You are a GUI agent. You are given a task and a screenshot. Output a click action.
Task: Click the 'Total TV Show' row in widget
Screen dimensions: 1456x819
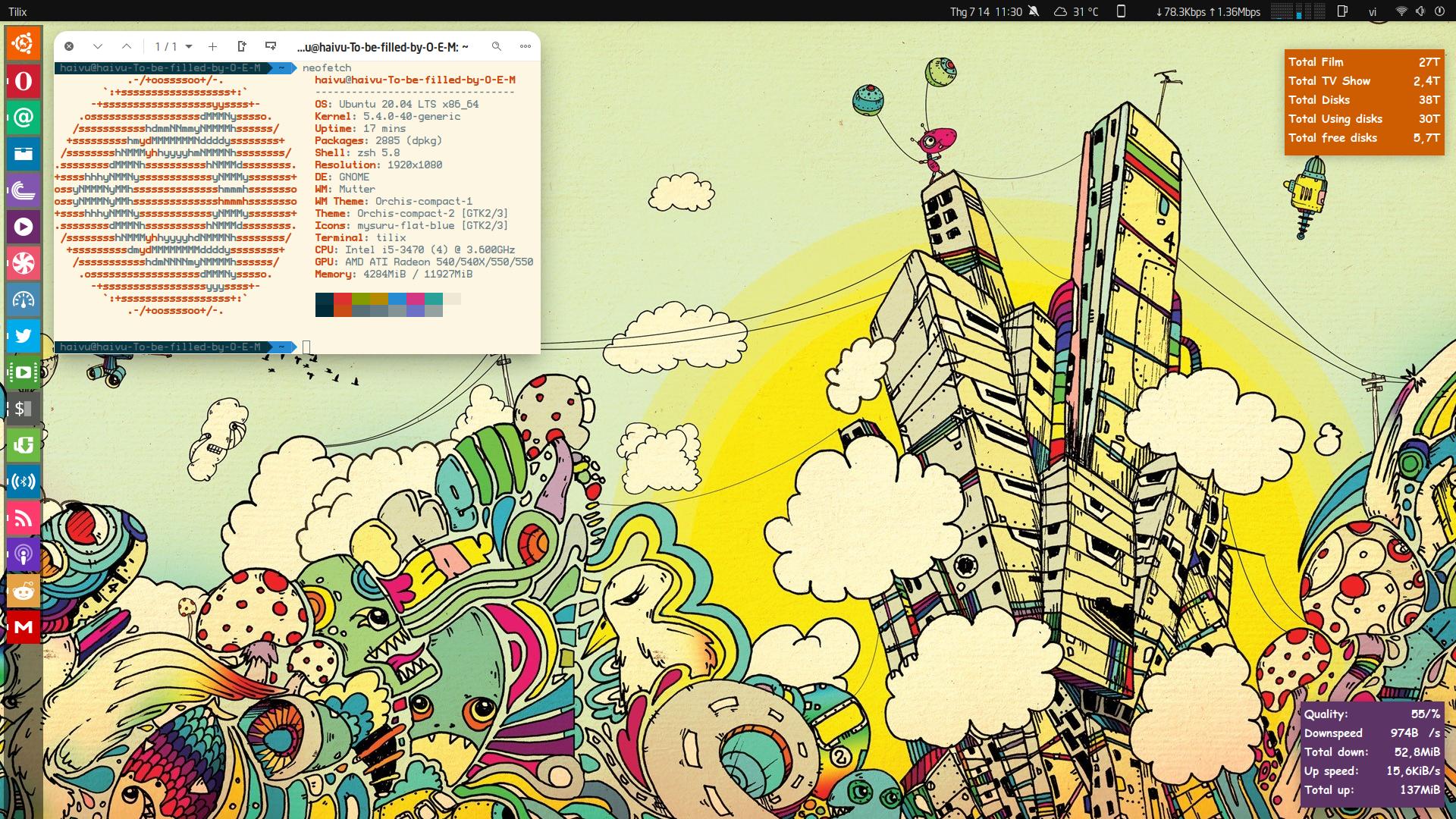(x=1364, y=81)
